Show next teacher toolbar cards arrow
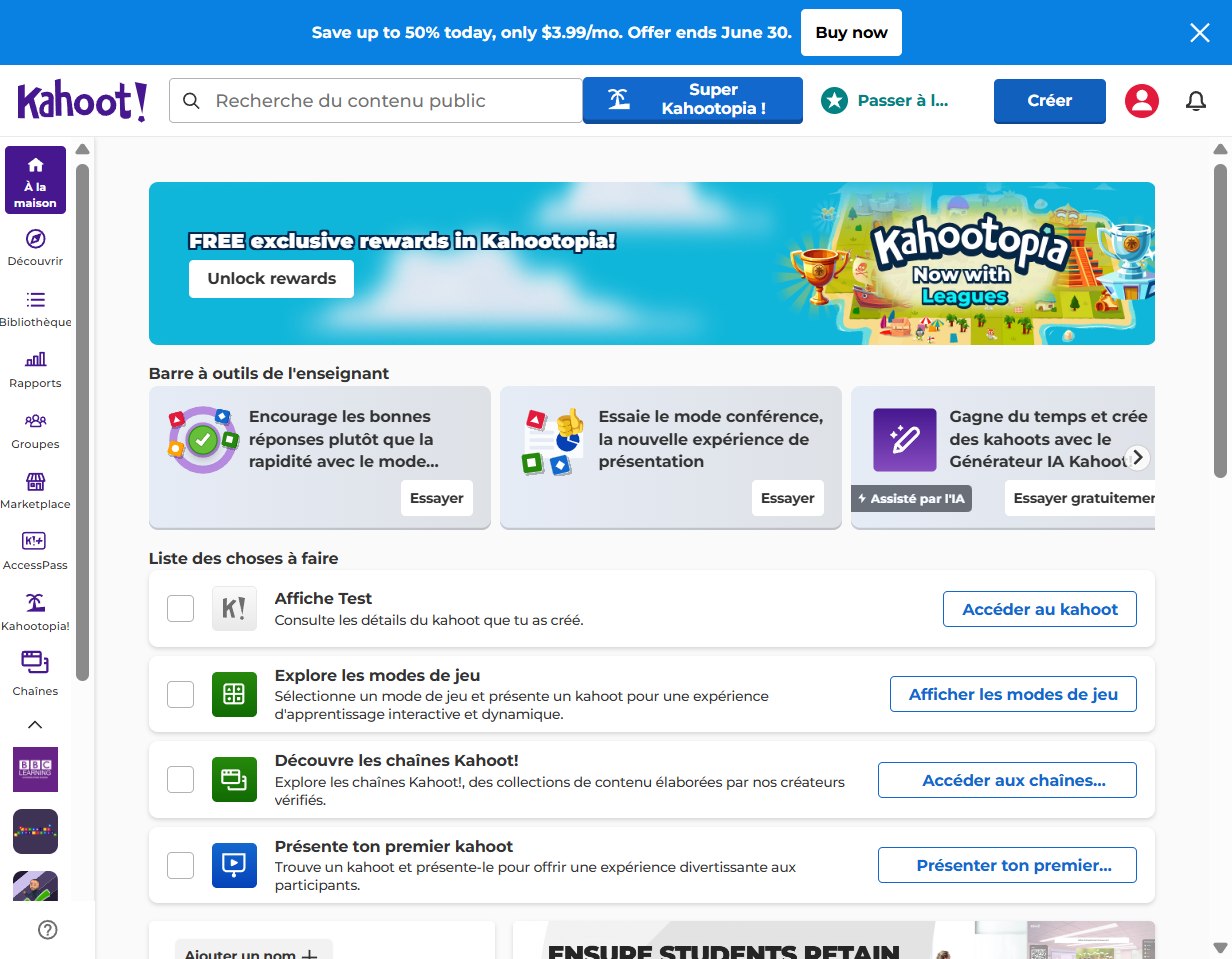 [1138, 458]
